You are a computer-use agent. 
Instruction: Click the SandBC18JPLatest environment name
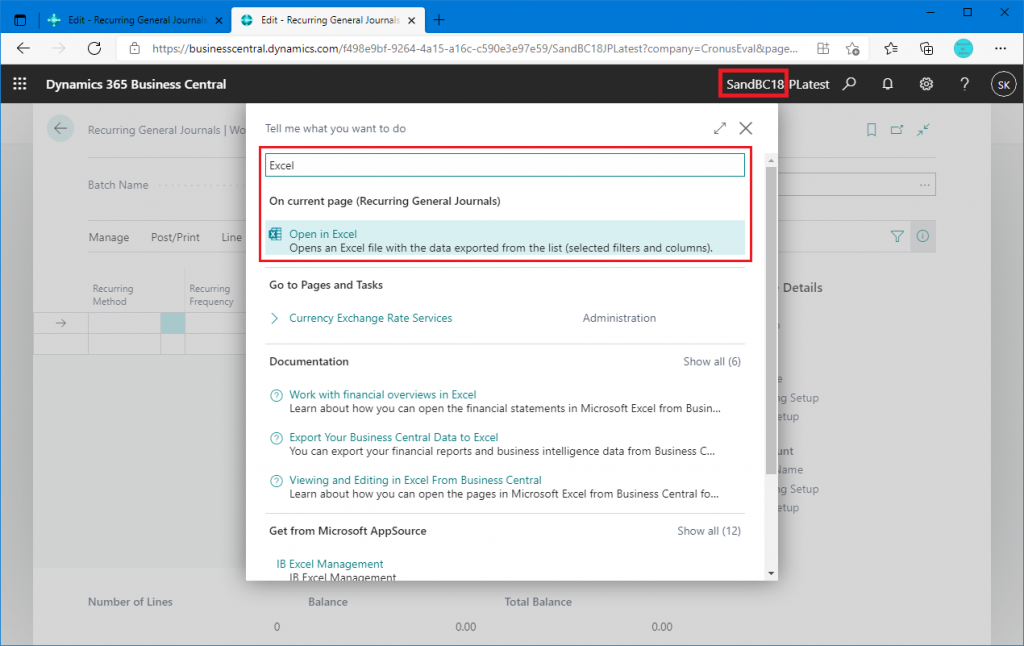pyautogui.click(x=777, y=84)
